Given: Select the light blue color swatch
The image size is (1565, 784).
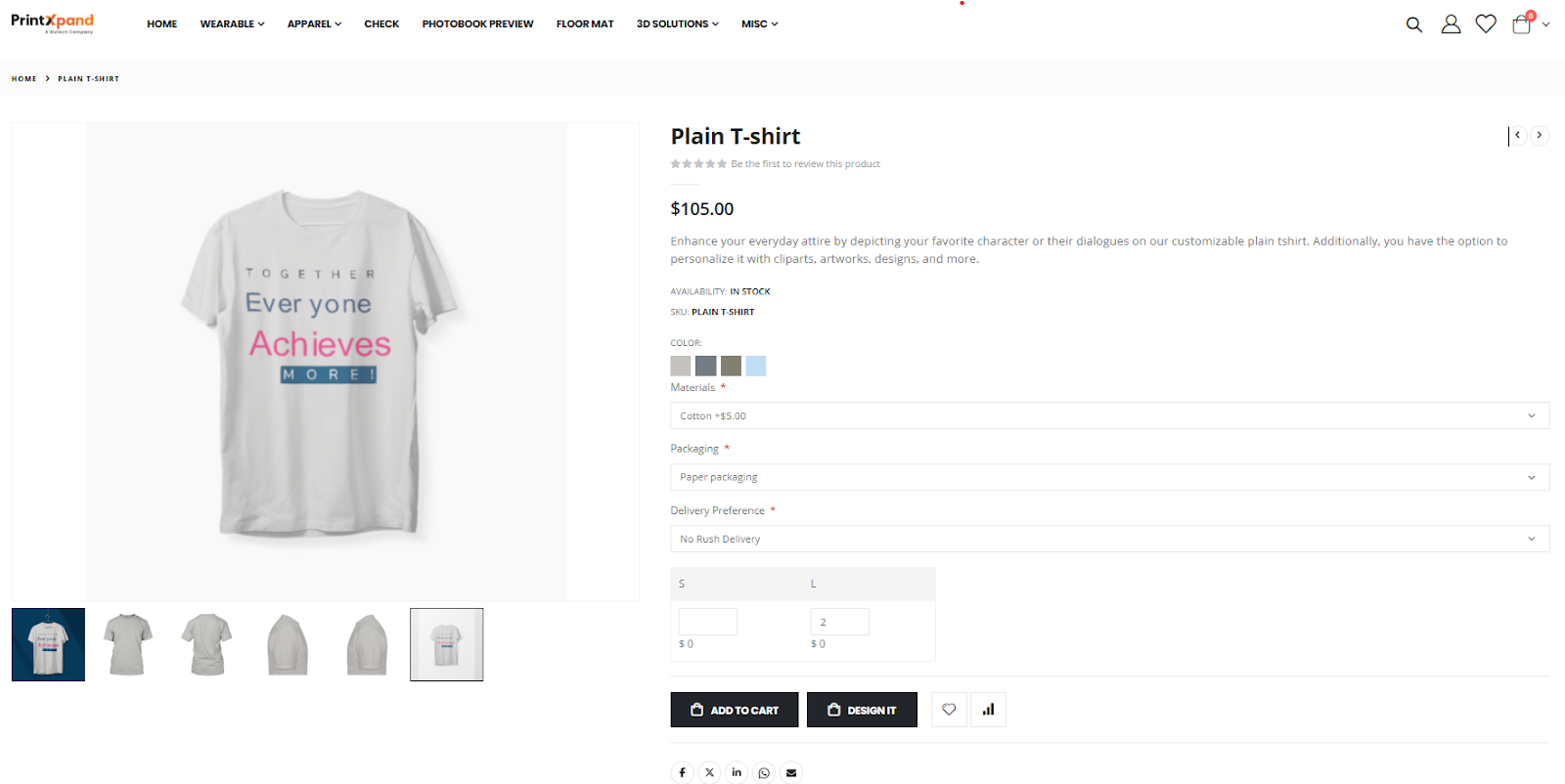Looking at the screenshot, I should [756, 366].
